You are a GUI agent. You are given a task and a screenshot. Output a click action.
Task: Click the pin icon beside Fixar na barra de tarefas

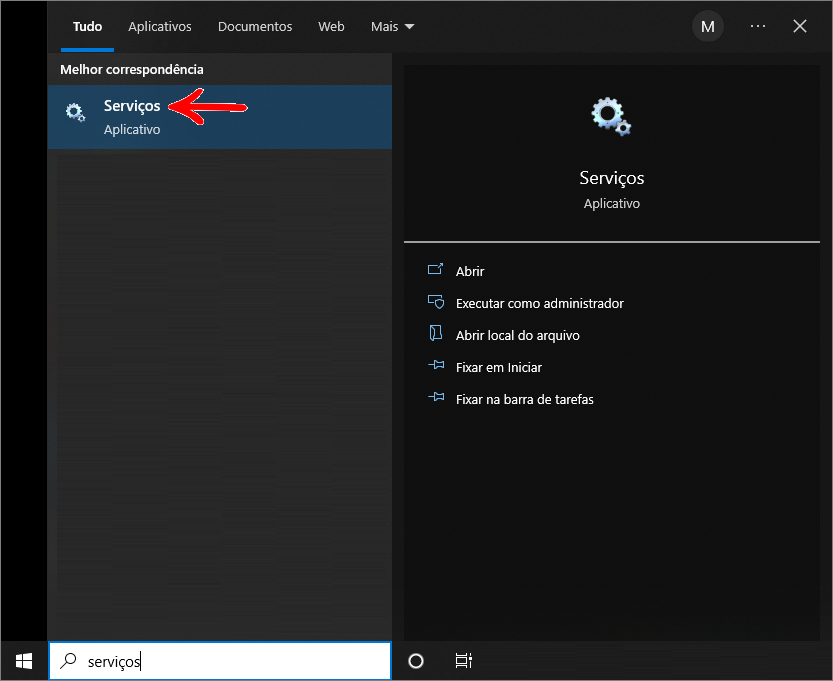click(x=436, y=397)
